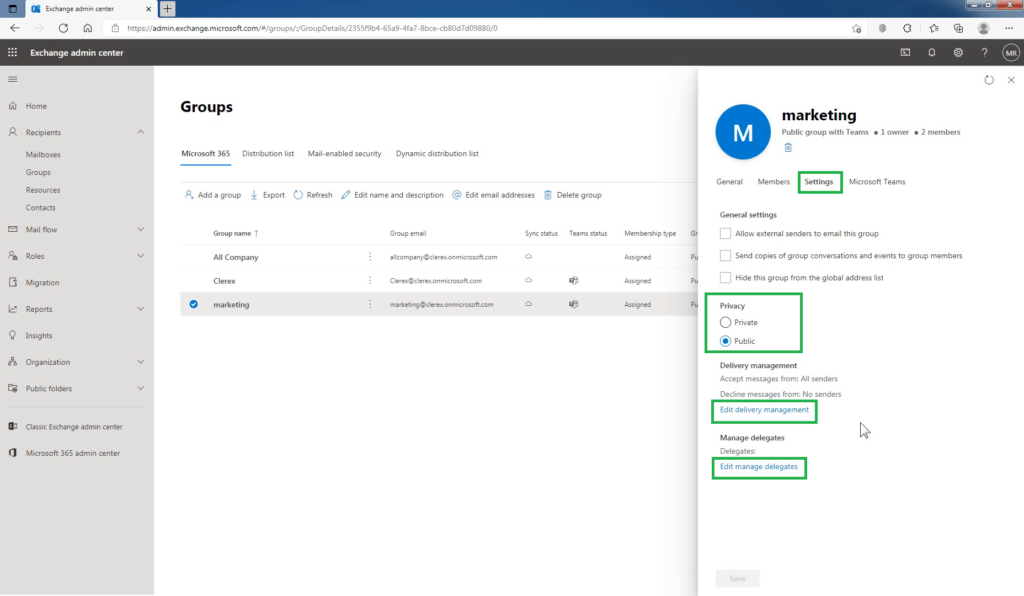Switch to the Microsoft 365 groups tab
This screenshot has width=1024, height=596.
point(206,153)
